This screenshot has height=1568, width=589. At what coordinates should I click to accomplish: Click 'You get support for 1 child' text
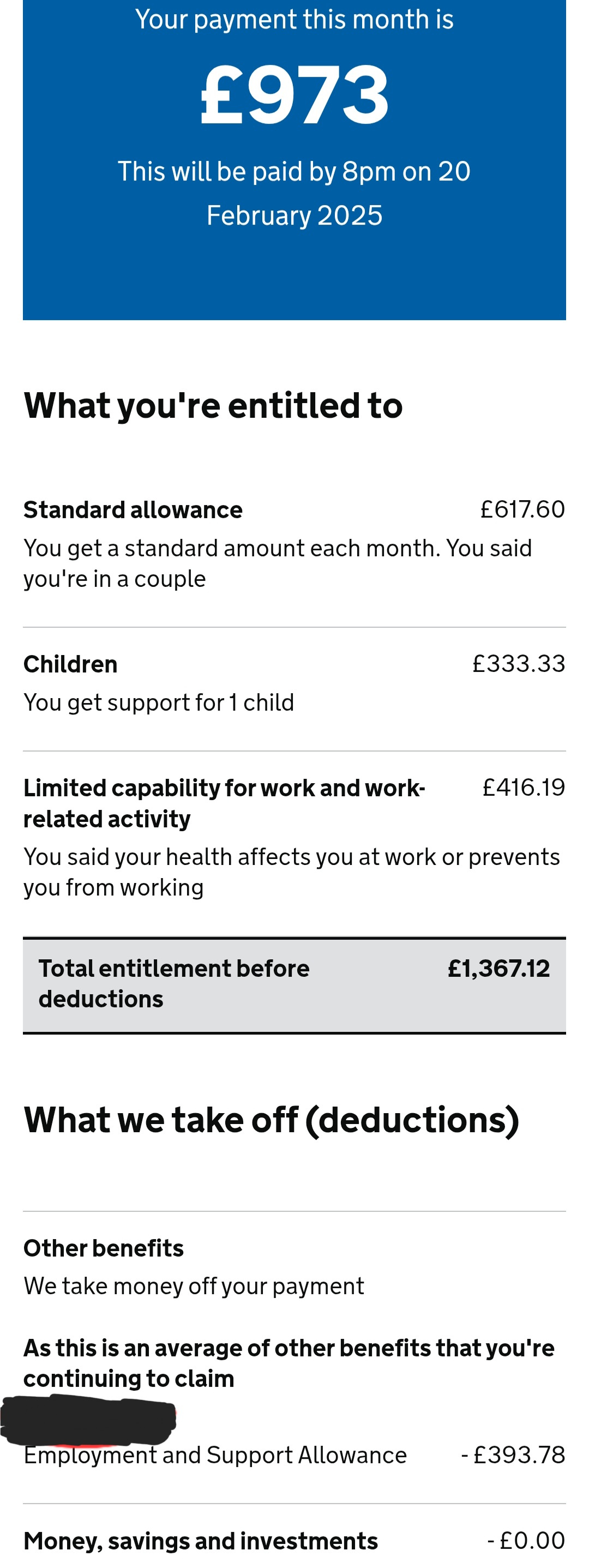point(159,702)
